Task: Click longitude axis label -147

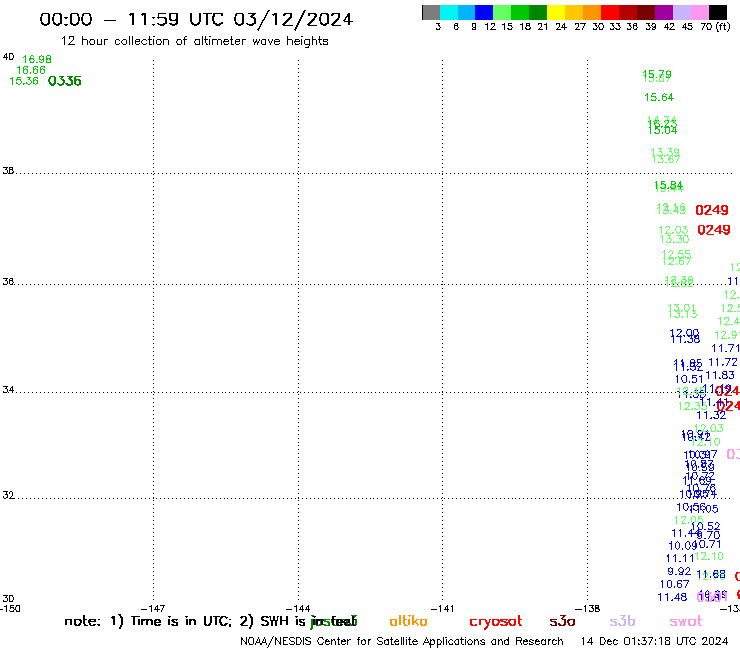Action: [153, 609]
